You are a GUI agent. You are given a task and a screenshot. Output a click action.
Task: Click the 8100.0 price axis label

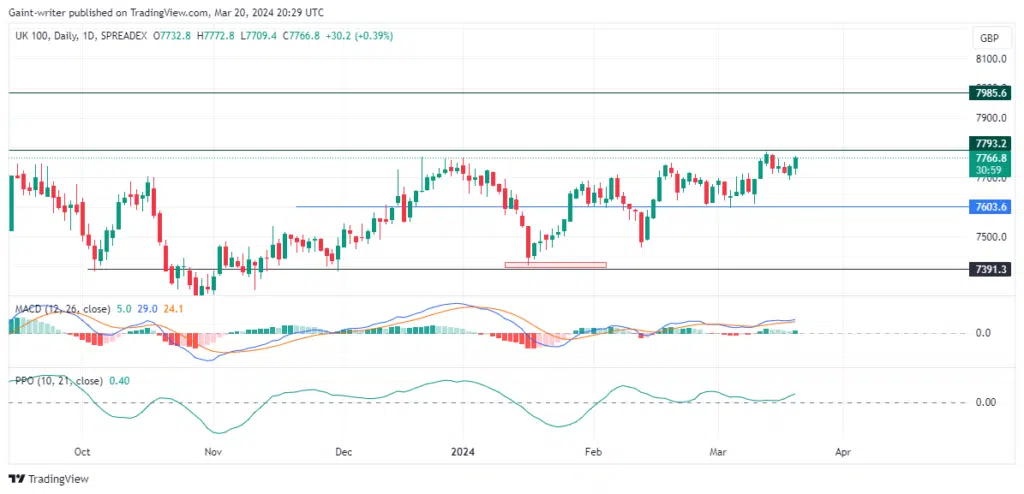point(989,59)
